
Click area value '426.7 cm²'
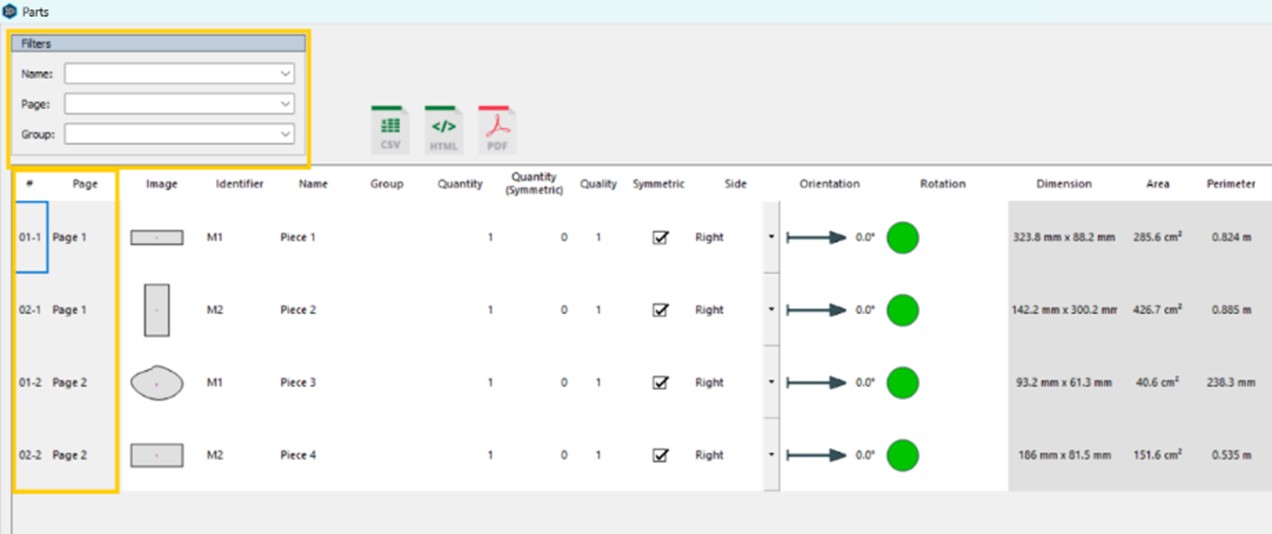1158,310
